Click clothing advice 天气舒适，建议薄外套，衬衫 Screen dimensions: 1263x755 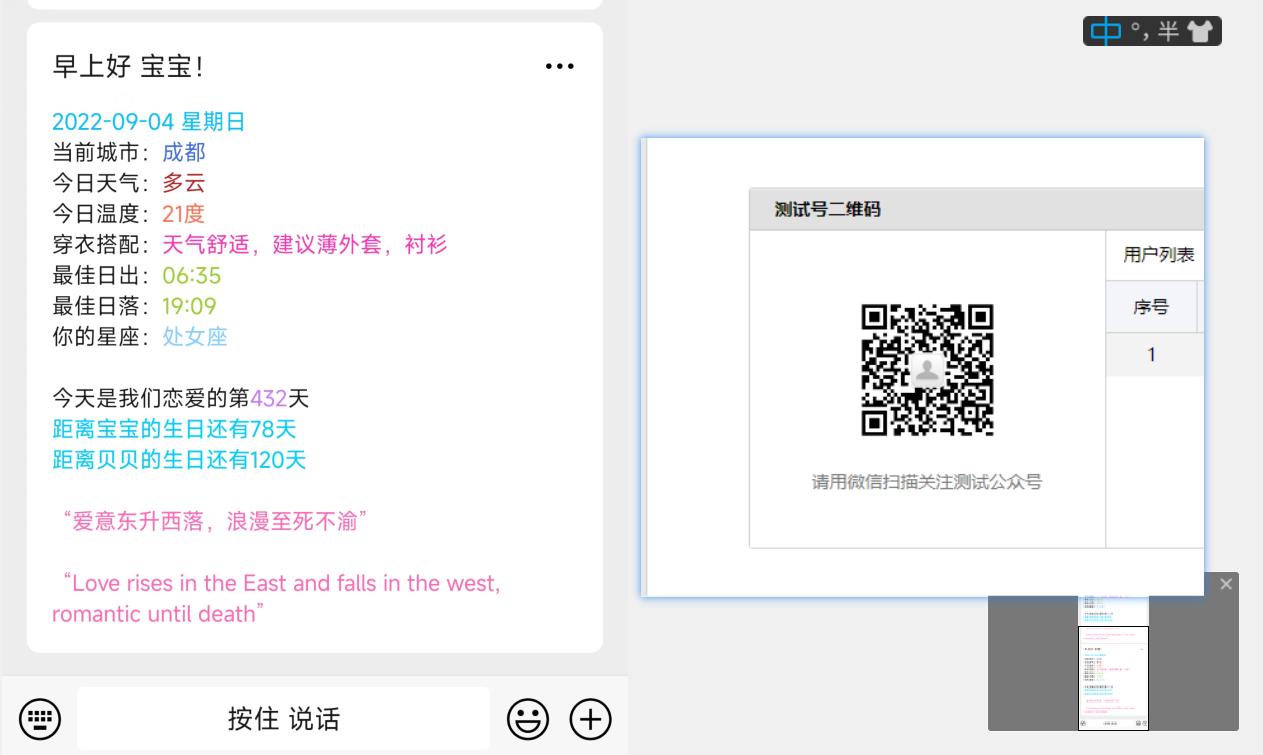coord(305,245)
